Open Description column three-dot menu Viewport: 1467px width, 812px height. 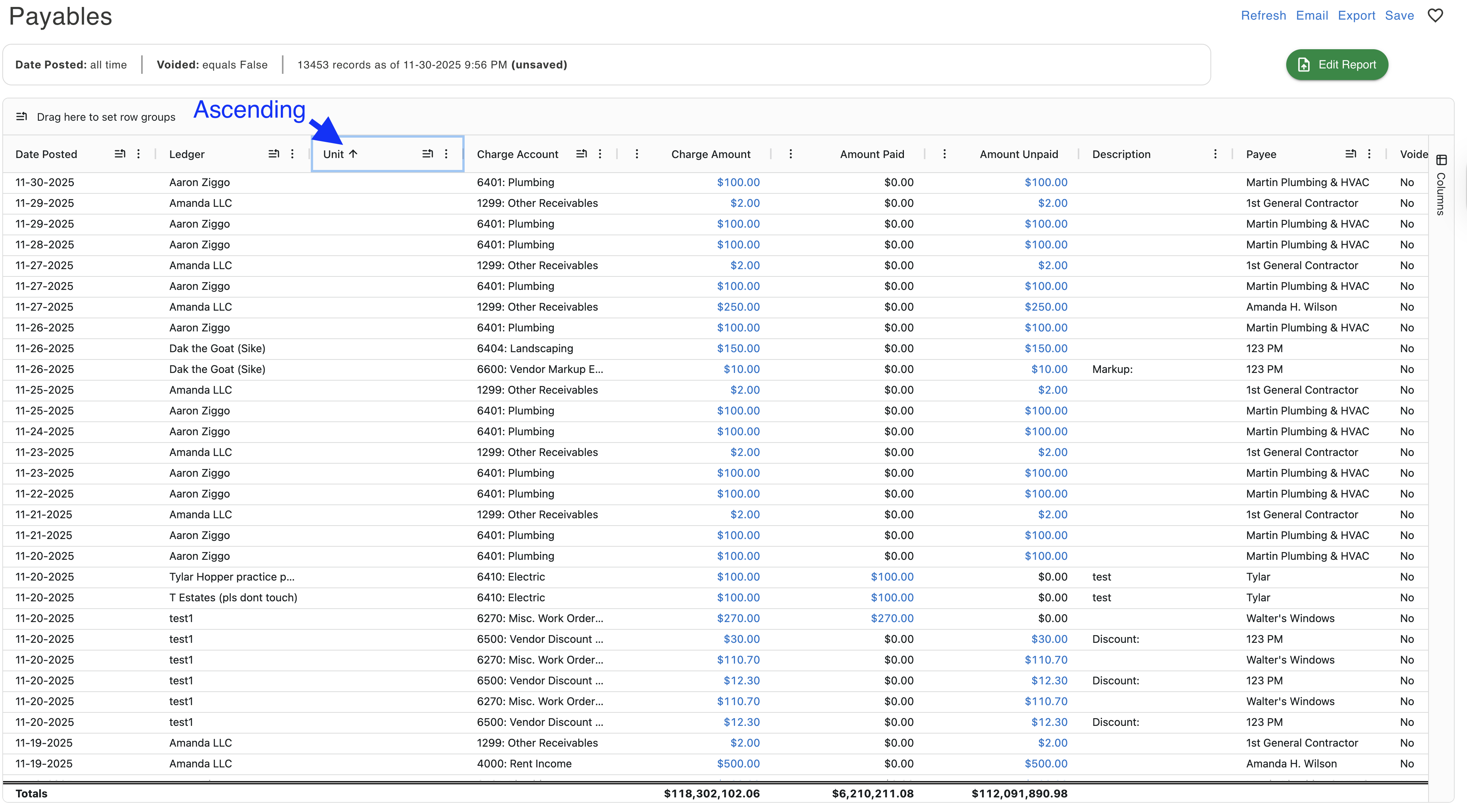[x=1215, y=154]
